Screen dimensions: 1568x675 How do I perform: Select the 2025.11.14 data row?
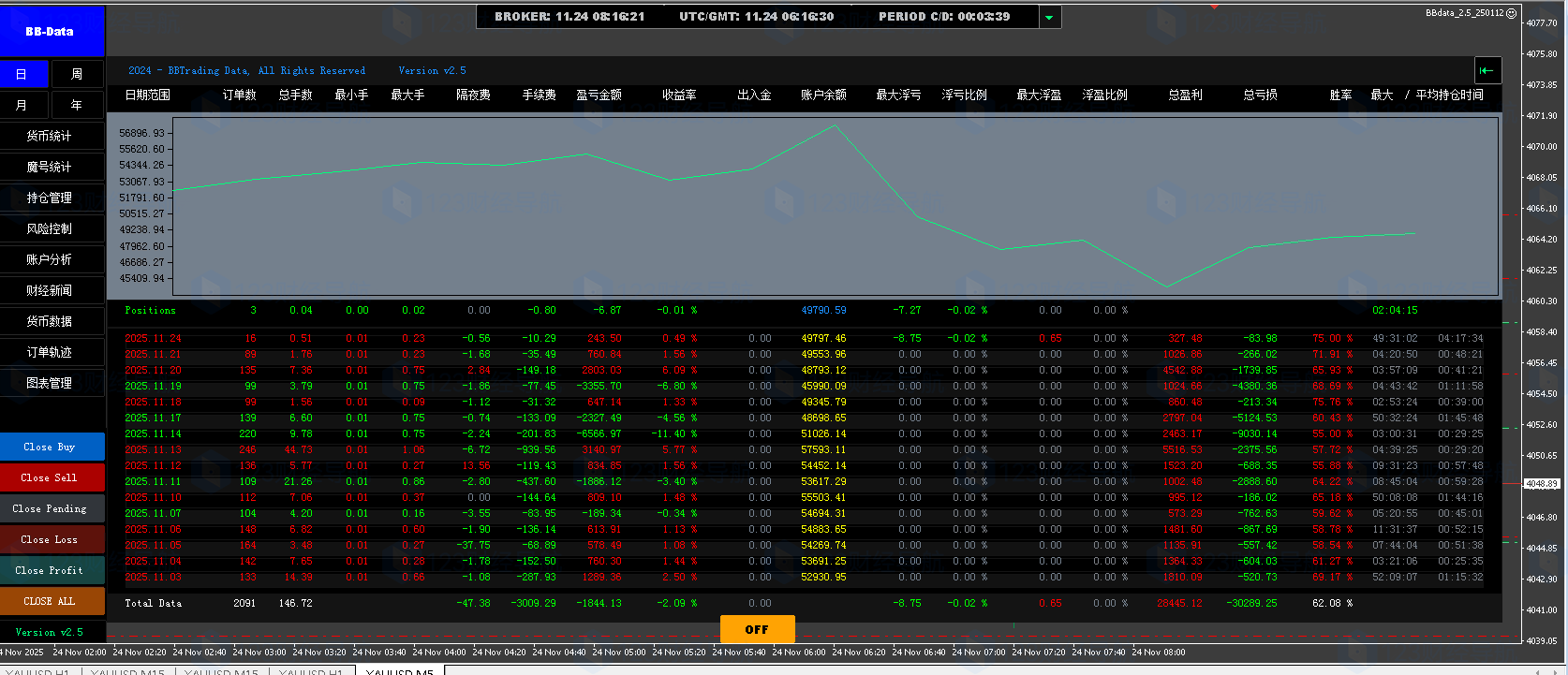tap(154, 434)
